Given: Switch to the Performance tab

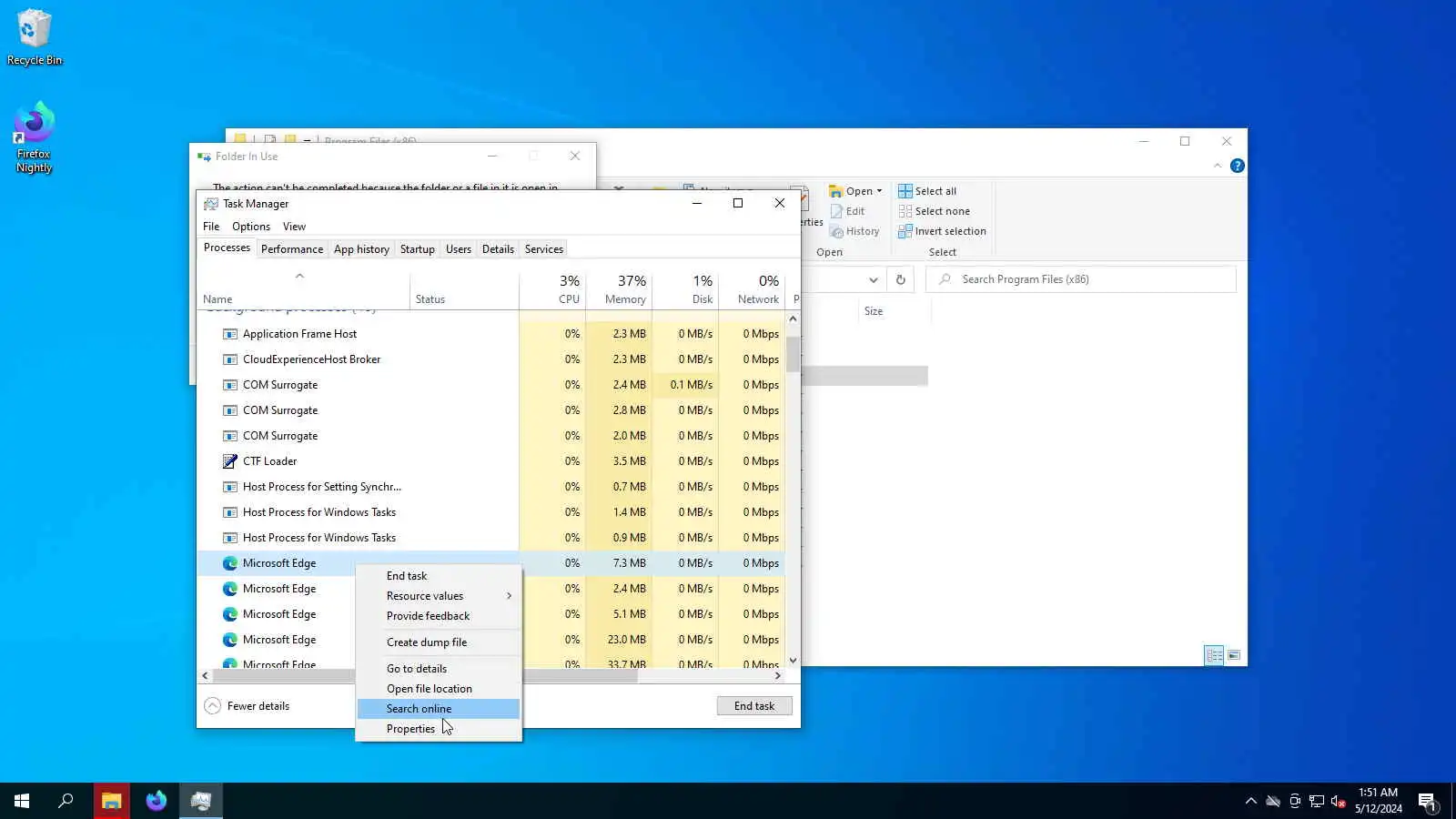Looking at the screenshot, I should click(x=292, y=249).
